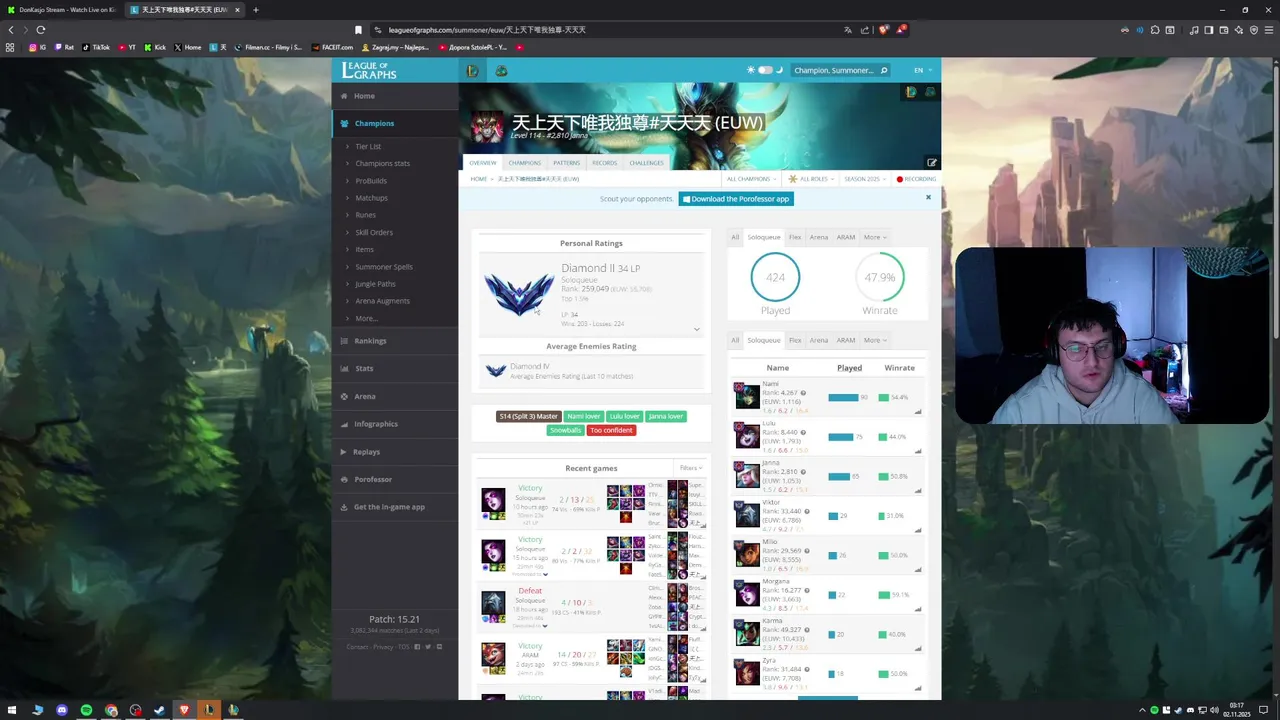Open Tier List sidebar entry

click(x=368, y=146)
